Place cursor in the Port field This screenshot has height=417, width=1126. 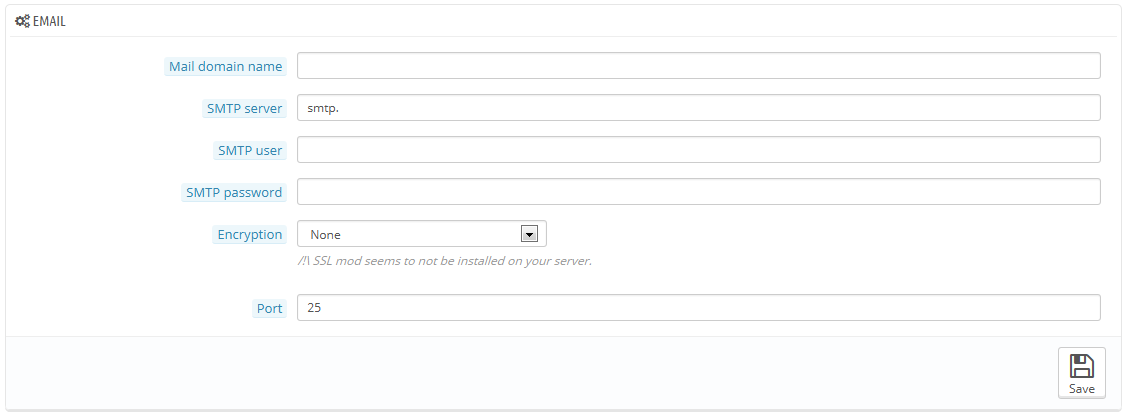coord(698,308)
